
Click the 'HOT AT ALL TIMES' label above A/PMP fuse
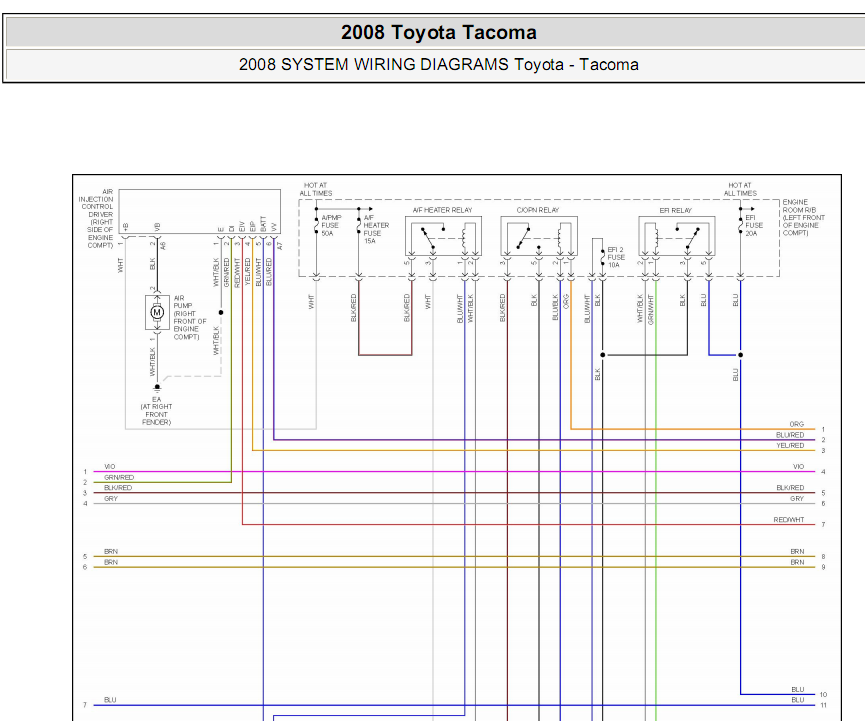tap(316, 189)
